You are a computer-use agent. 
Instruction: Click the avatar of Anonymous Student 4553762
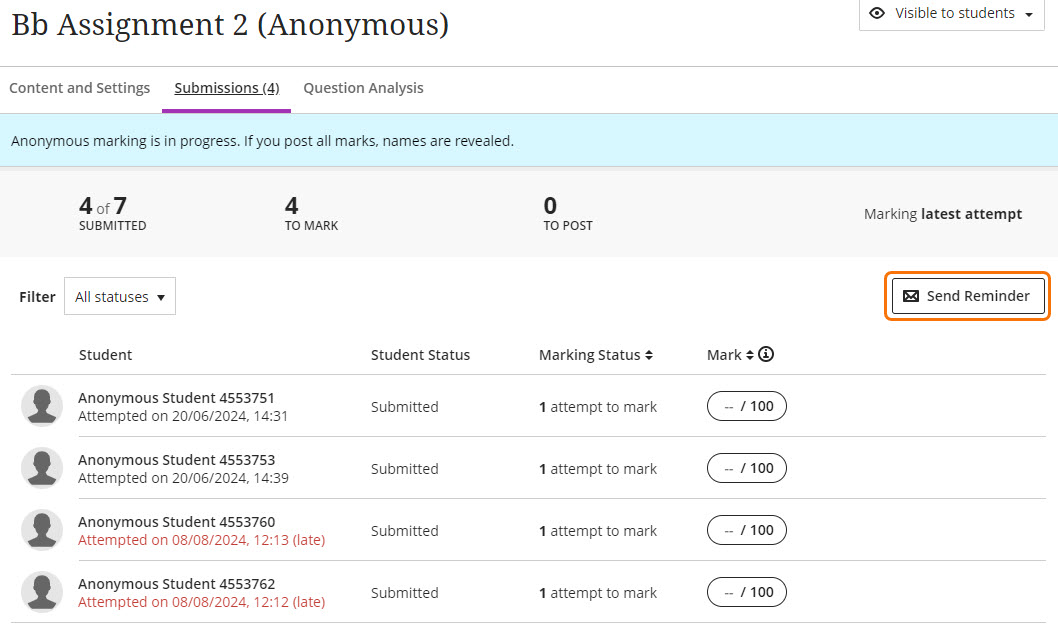pos(42,592)
